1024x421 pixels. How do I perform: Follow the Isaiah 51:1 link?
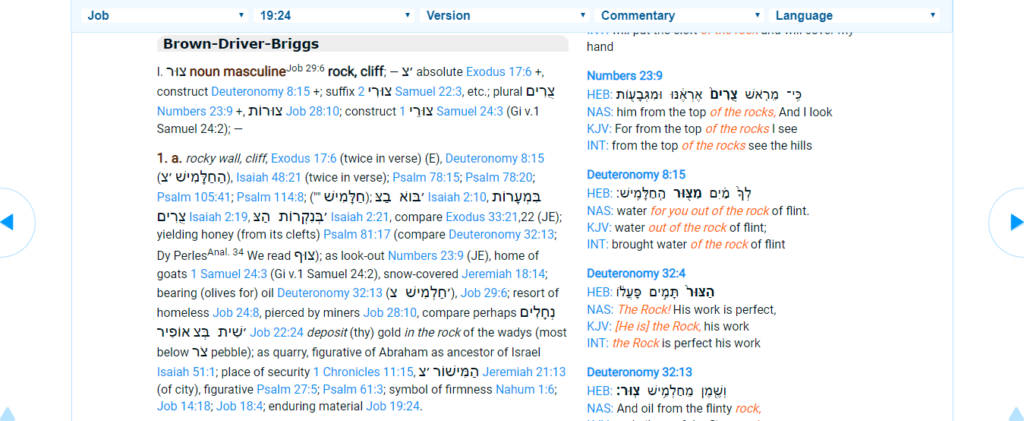pyautogui.click(x=185, y=373)
